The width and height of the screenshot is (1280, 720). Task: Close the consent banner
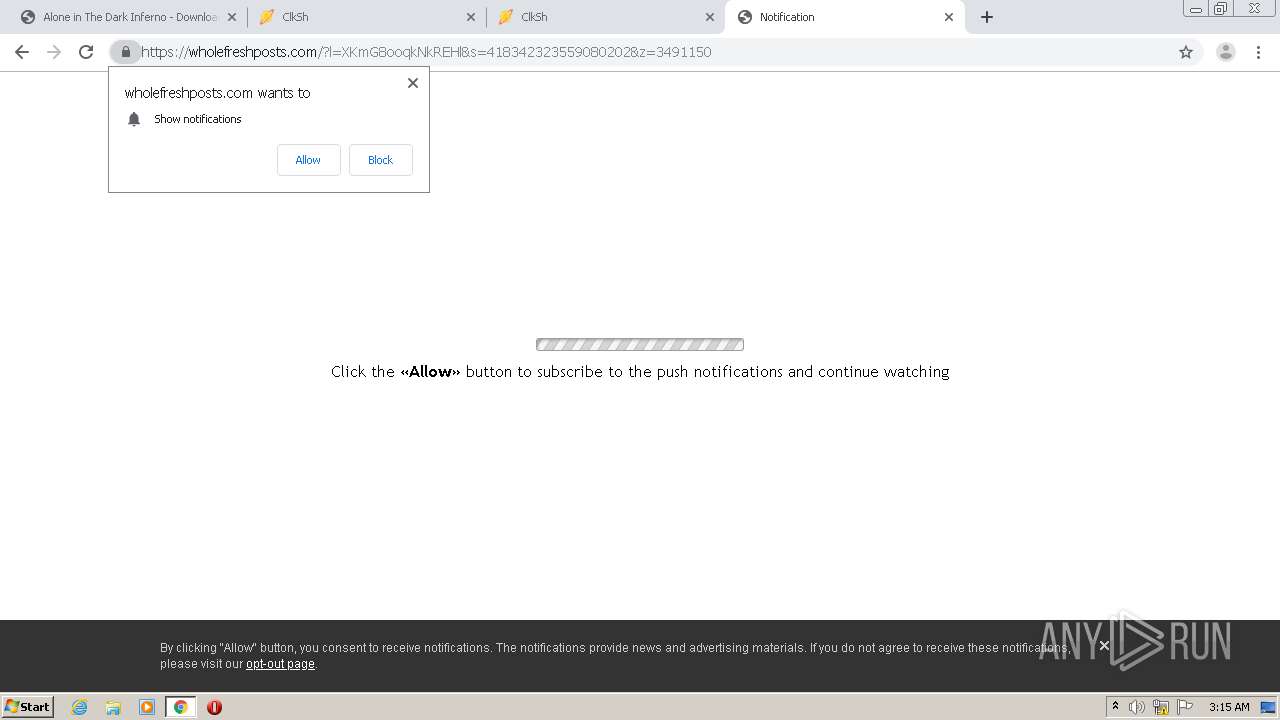click(1104, 646)
